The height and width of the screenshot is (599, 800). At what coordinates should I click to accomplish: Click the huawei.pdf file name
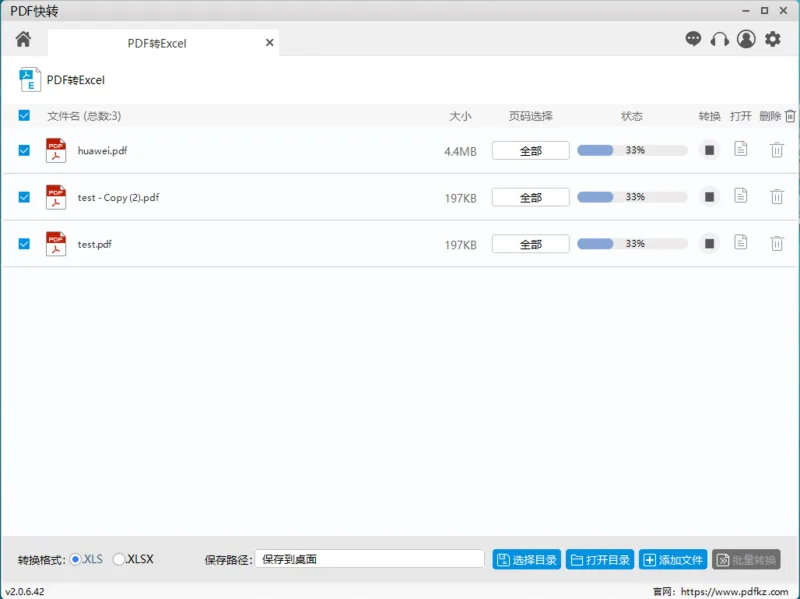tap(103, 151)
